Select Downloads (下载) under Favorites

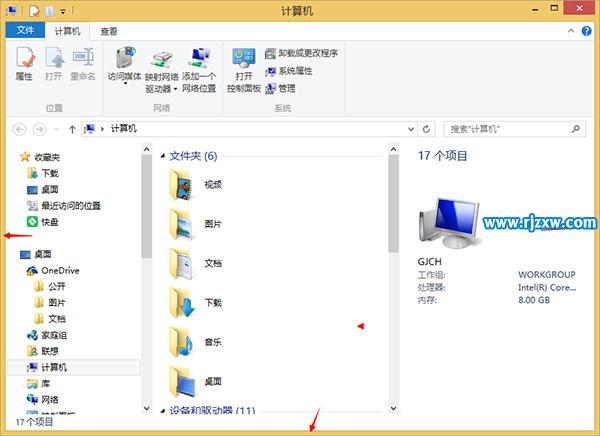(x=43, y=173)
